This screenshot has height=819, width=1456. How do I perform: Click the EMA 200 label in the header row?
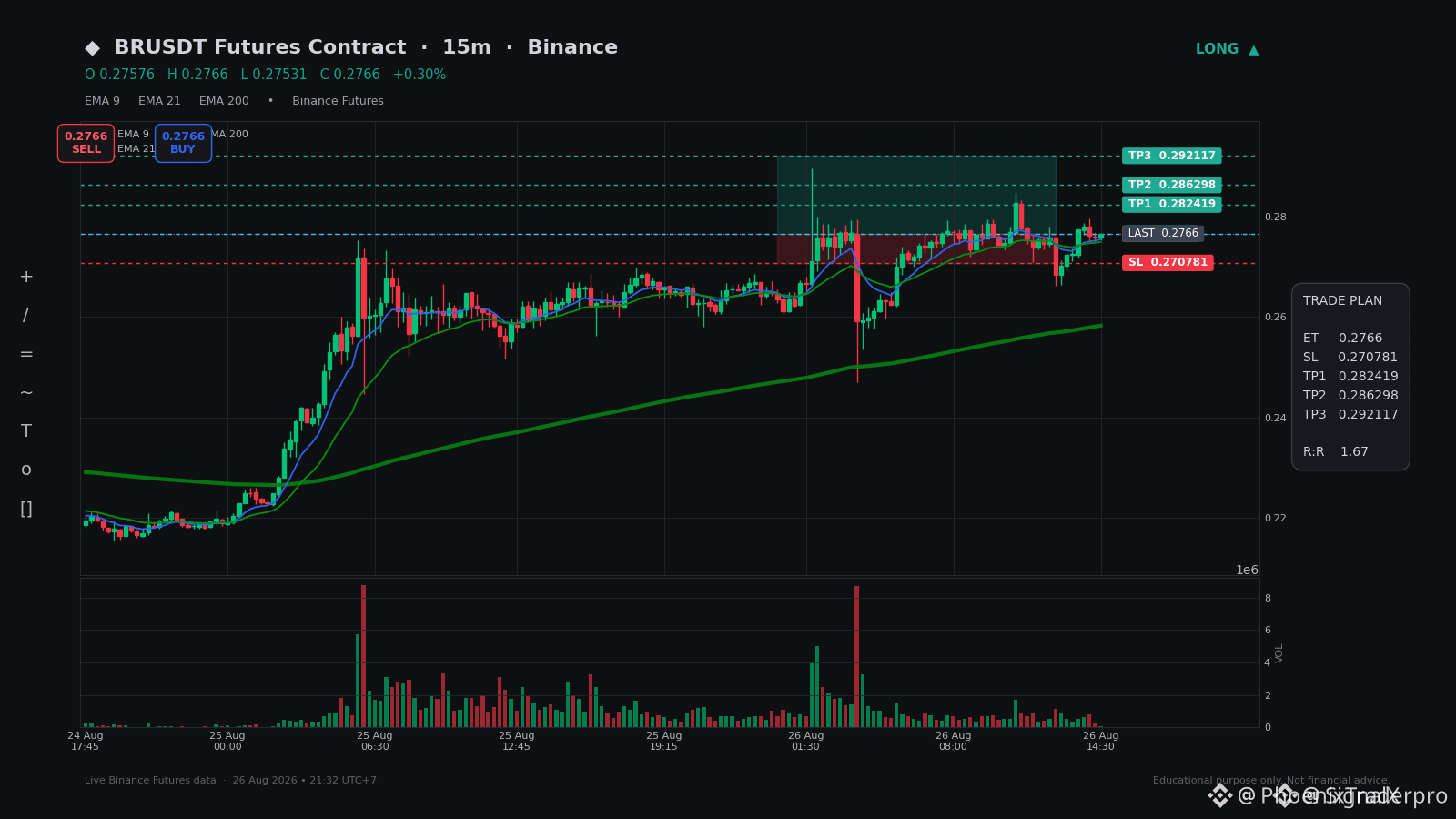coord(224,101)
